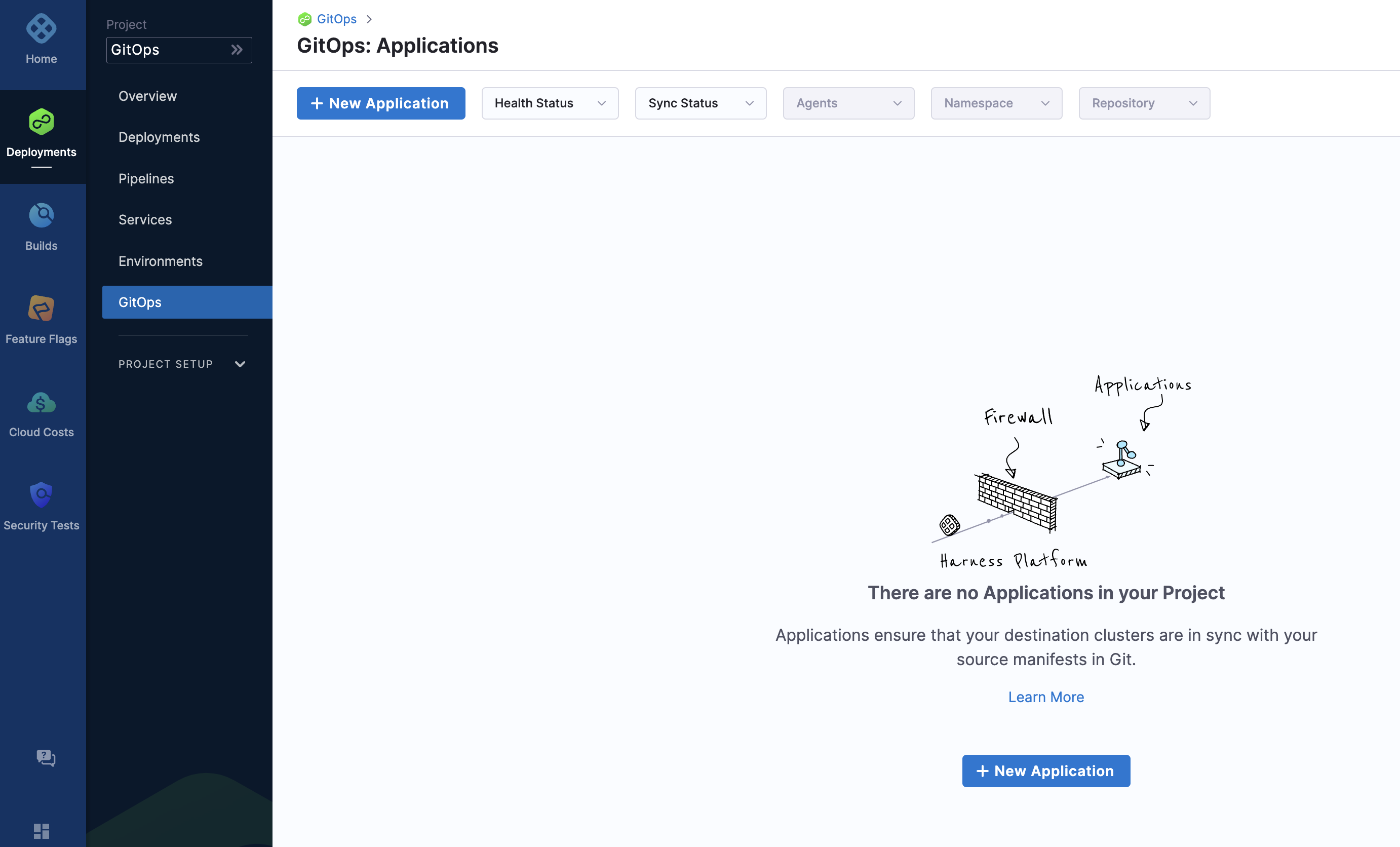Open the Cloud Costs module icon
Viewport: 1400px width, 847px height.
(41, 402)
